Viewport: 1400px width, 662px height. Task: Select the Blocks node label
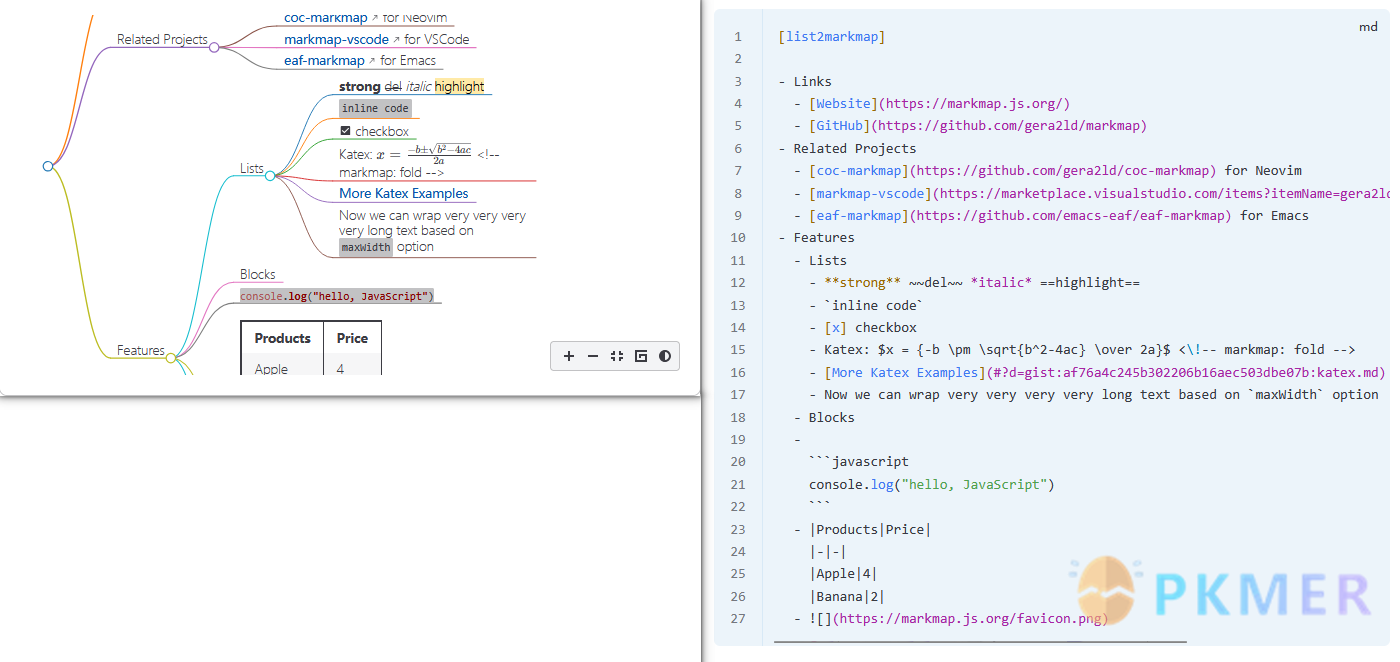pyautogui.click(x=258, y=274)
